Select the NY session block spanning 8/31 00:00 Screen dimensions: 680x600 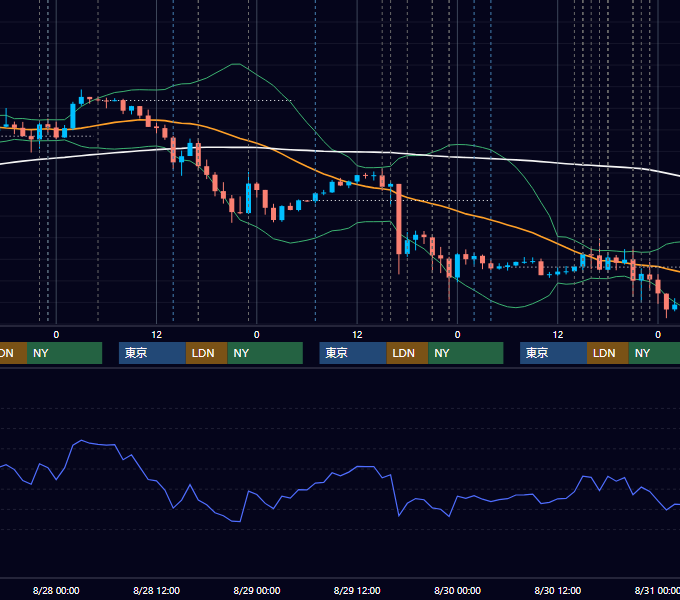(654, 353)
